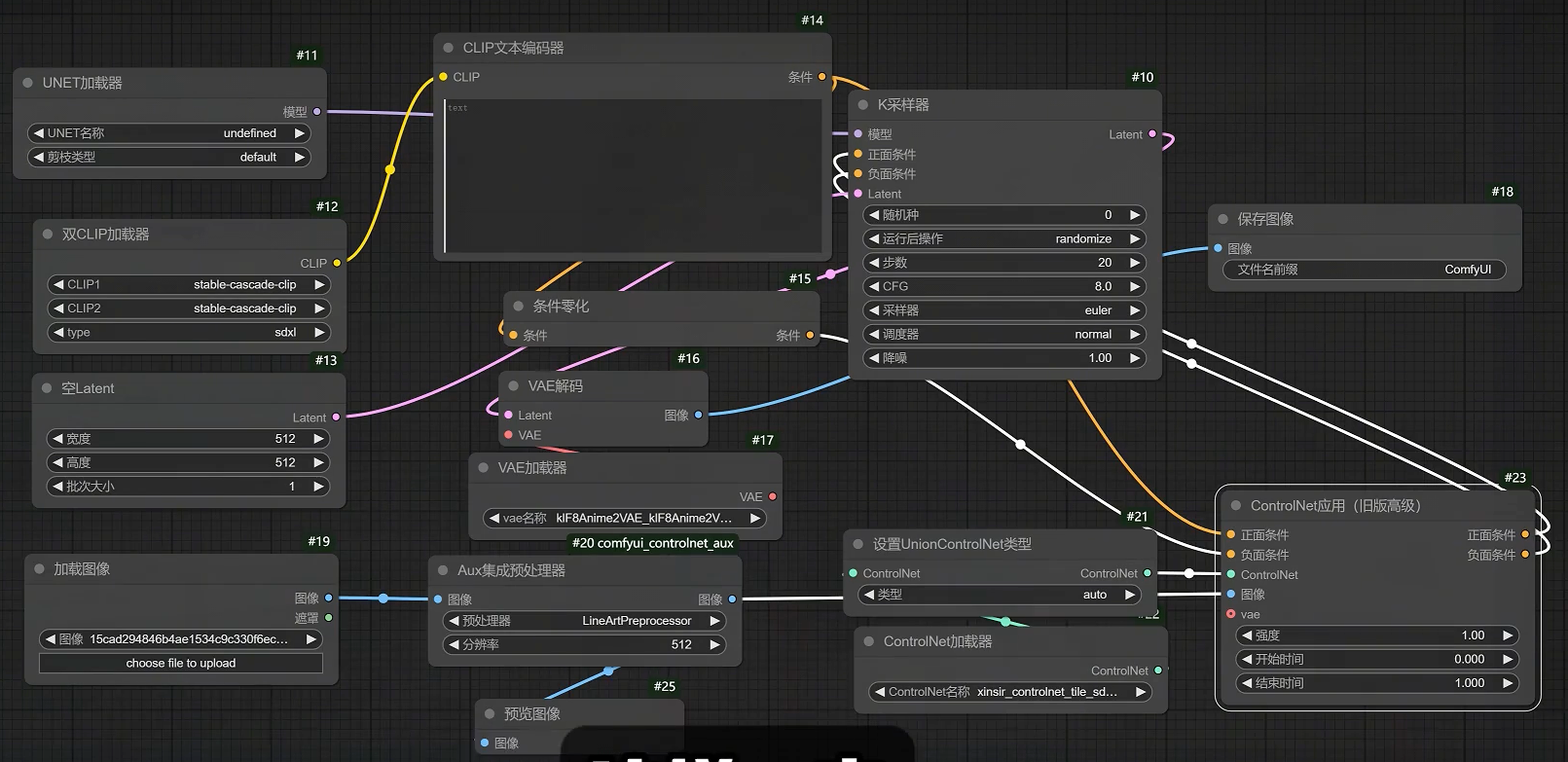Open the 预处理器 LineArtPreprocessor selector
The image size is (1568, 762).
pos(584,621)
